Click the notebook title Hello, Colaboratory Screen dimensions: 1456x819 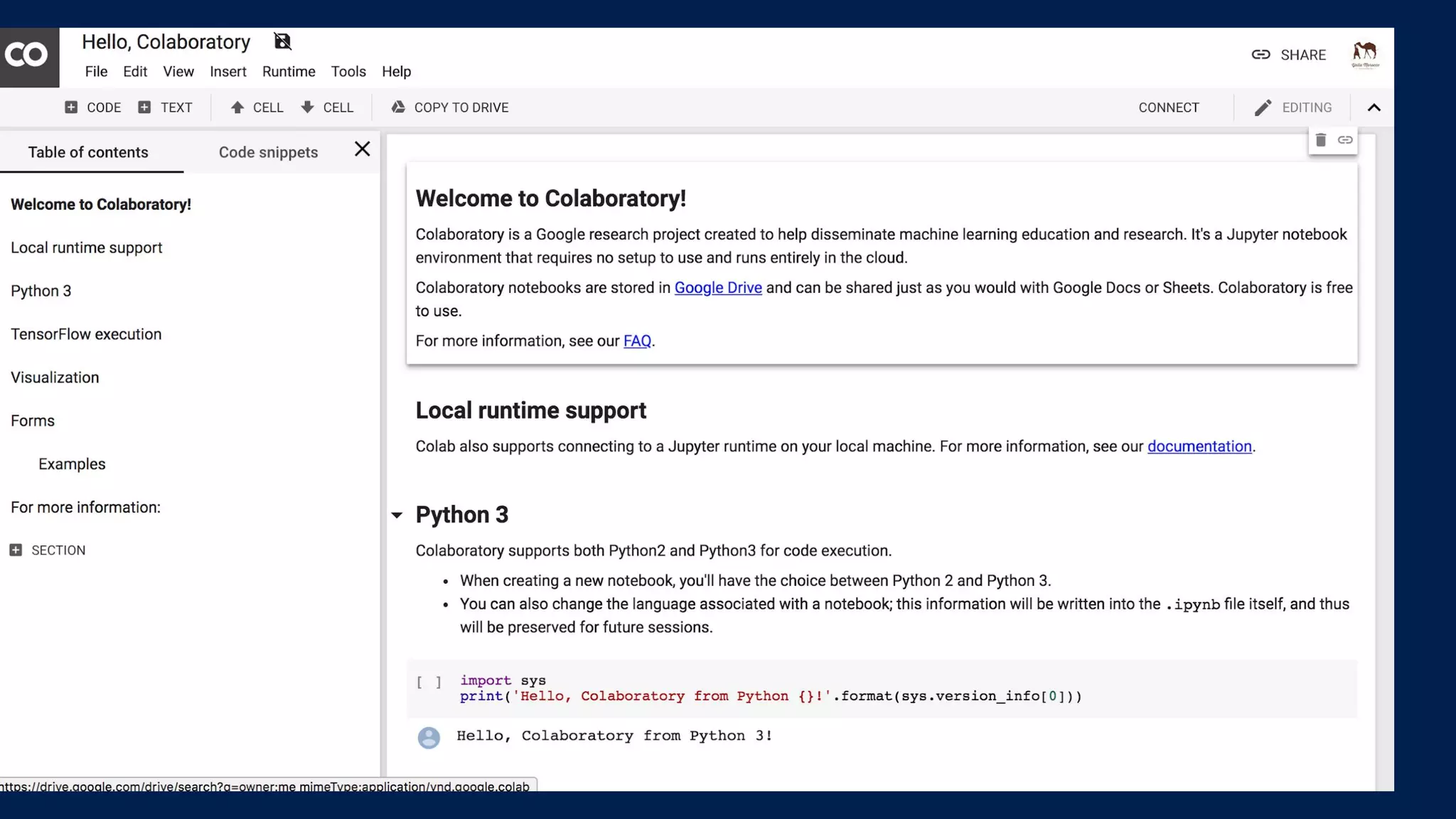pos(166,42)
